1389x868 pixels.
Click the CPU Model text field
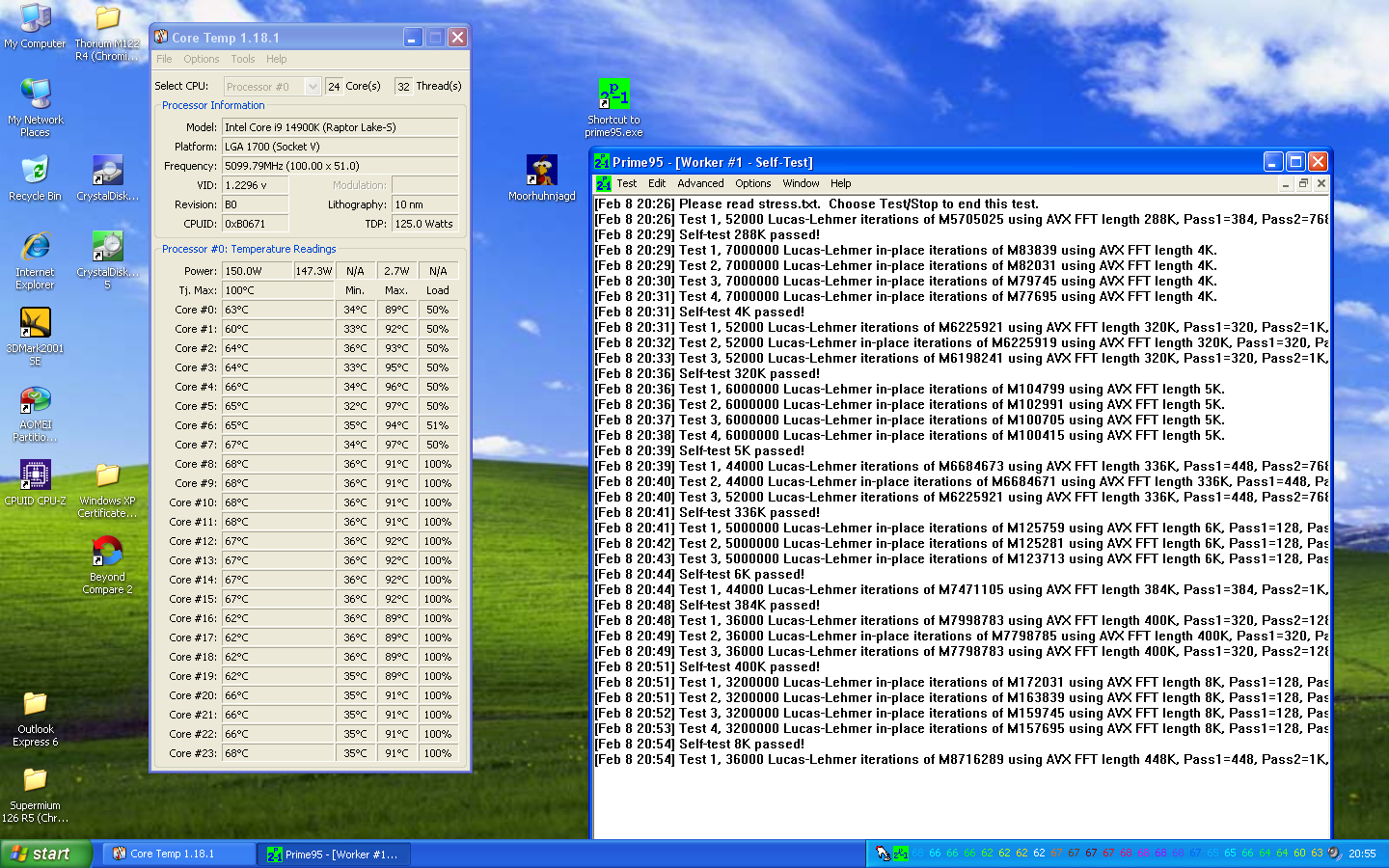pos(340,127)
